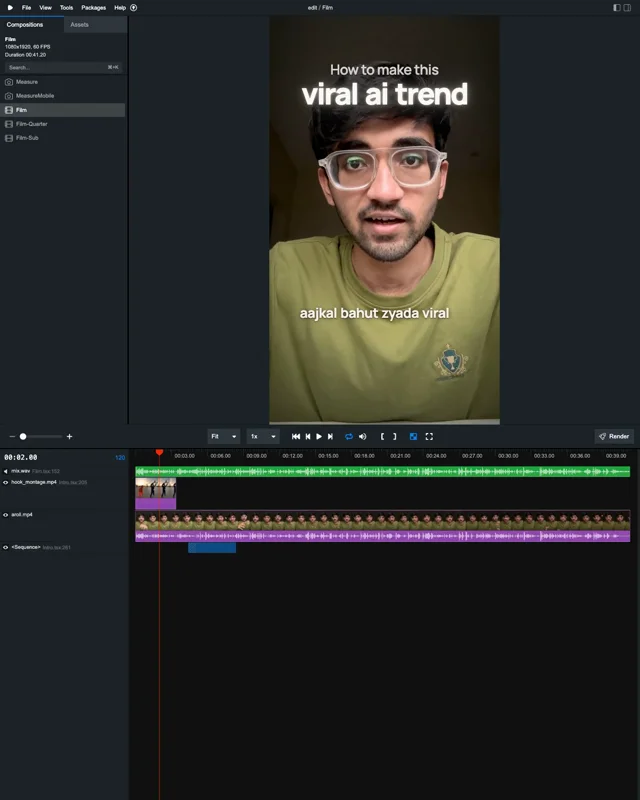Open Intro.tsx:261 source link for Sequence
640x800 pixels.
pyautogui.click(x=57, y=547)
